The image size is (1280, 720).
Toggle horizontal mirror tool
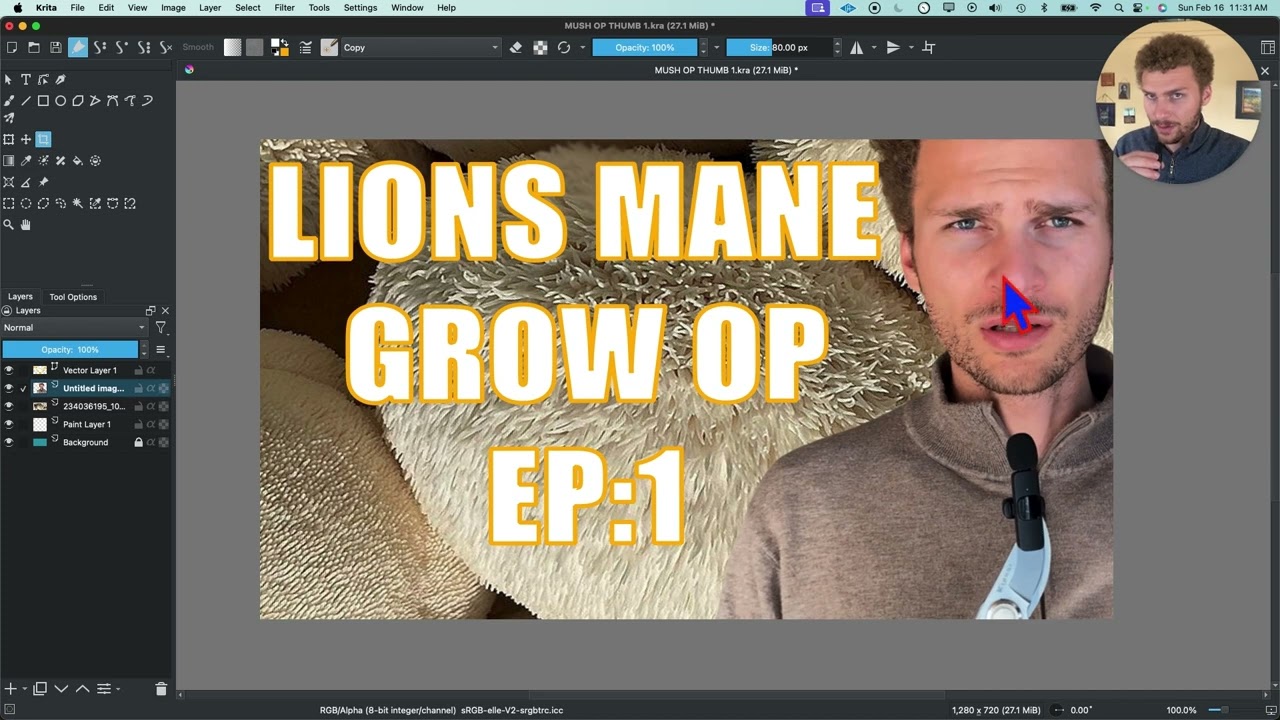[857, 47]
